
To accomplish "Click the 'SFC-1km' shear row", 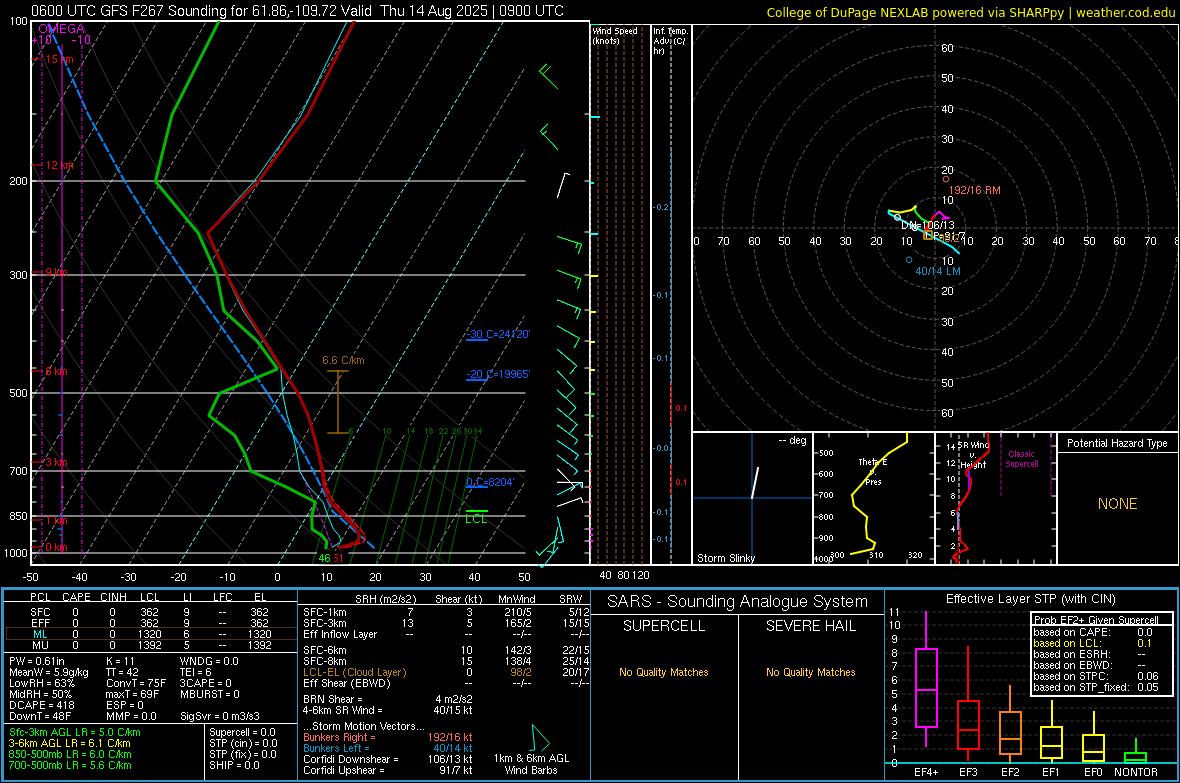I will (x=446, y=612).
